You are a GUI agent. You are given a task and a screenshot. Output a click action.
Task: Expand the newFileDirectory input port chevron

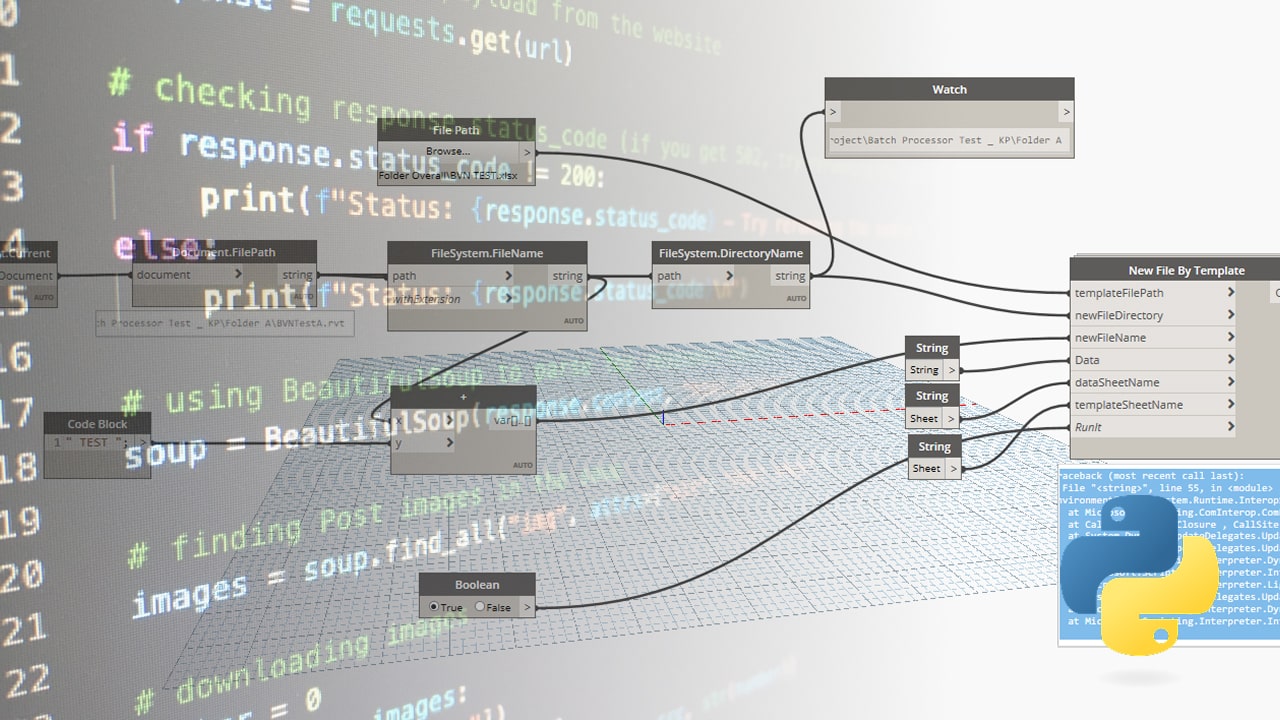coord(1230,315)
